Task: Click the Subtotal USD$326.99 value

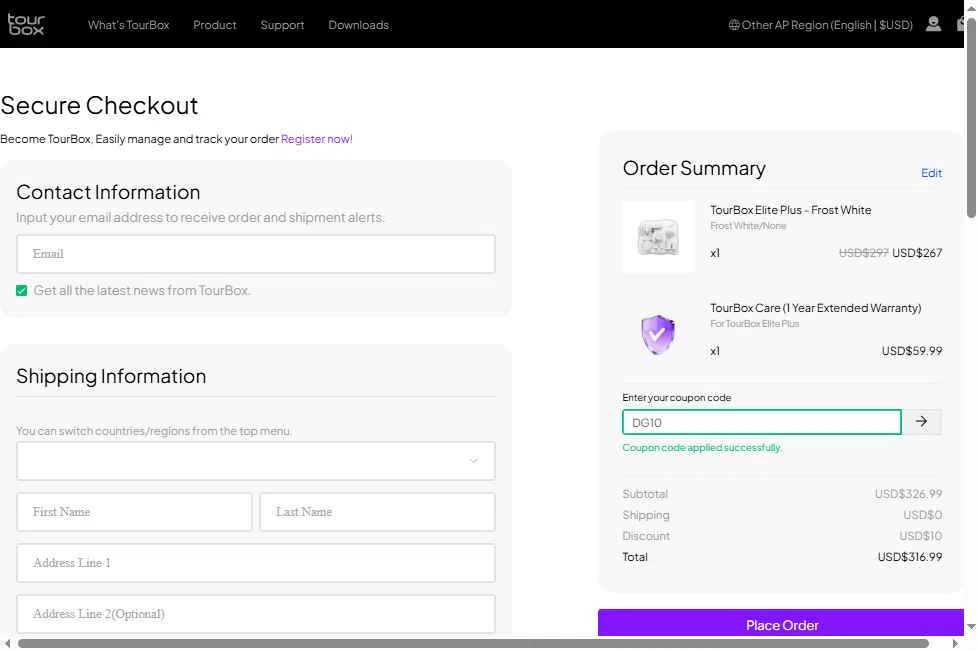Action: coord(908,494)
